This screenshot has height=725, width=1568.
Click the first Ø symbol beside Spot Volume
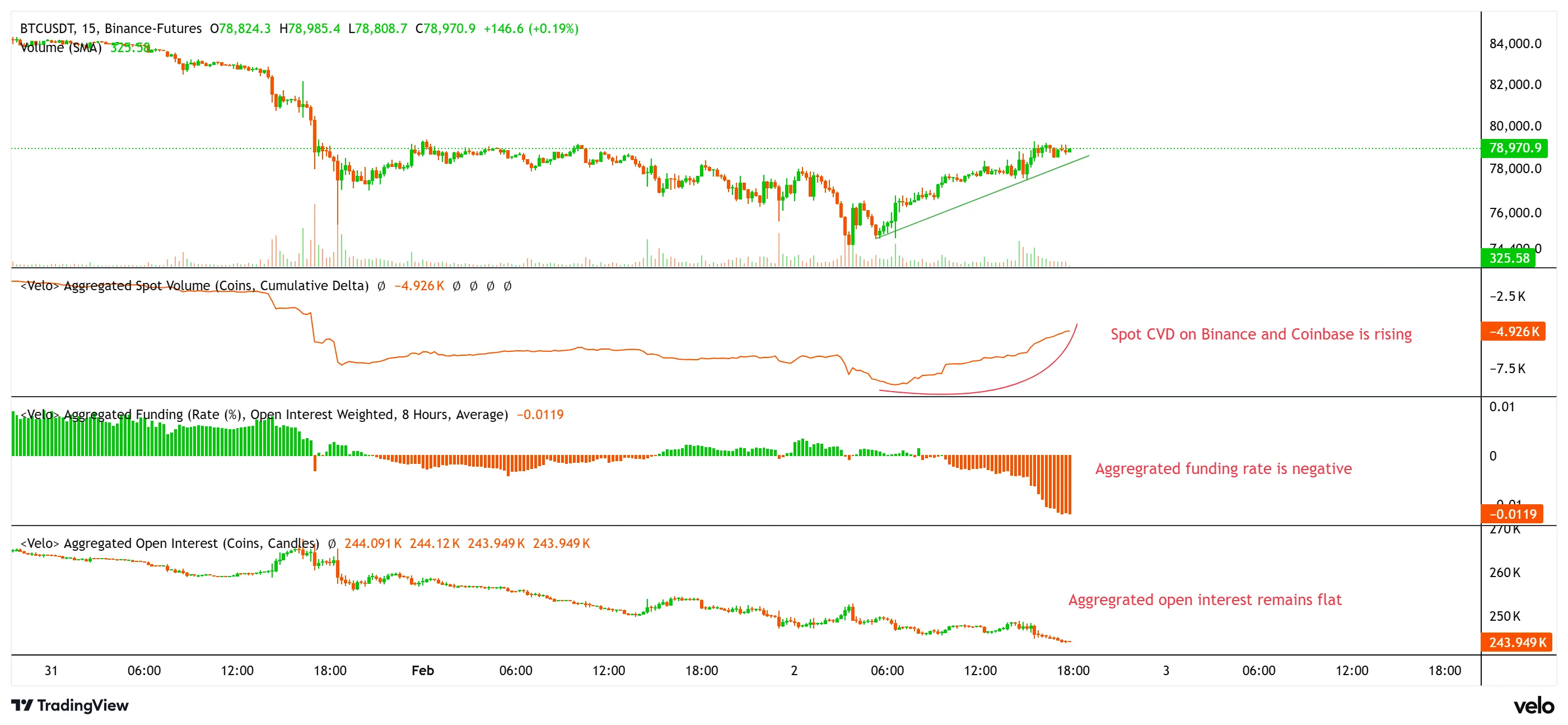click(381, 285)
